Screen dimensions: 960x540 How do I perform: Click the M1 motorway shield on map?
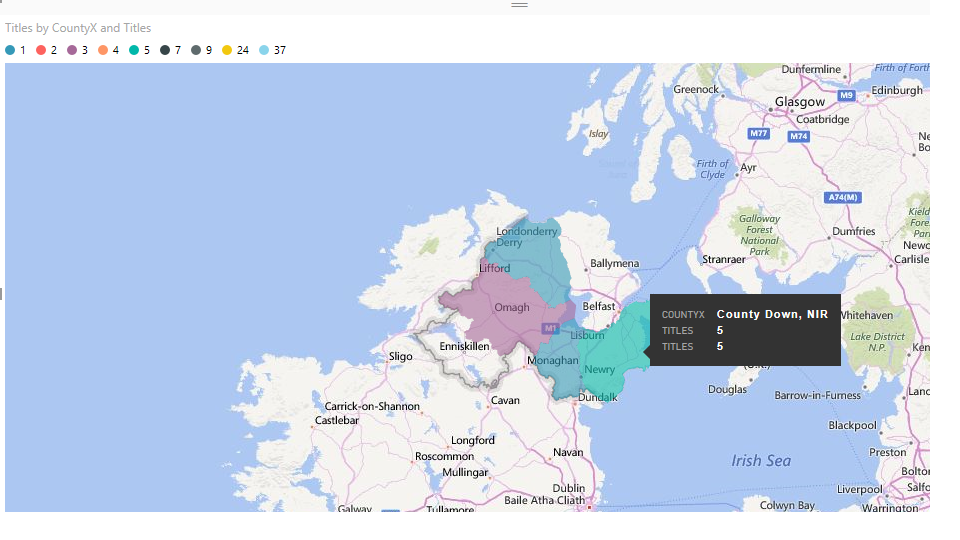[x=550, y=329]
